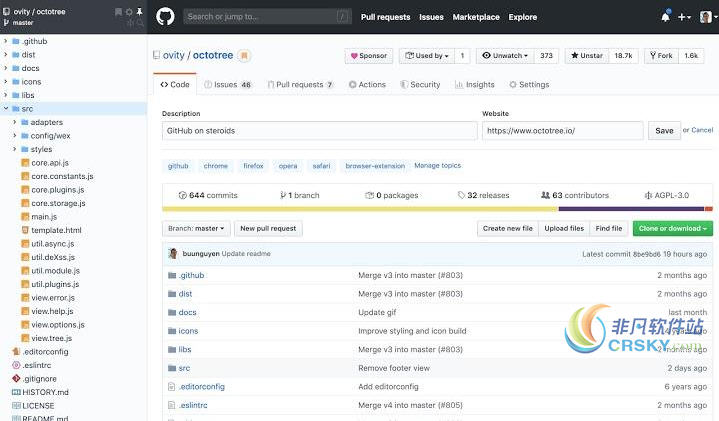Click the purple segment of the language bar
Screen dimensions: 719x421
point(631,209)
